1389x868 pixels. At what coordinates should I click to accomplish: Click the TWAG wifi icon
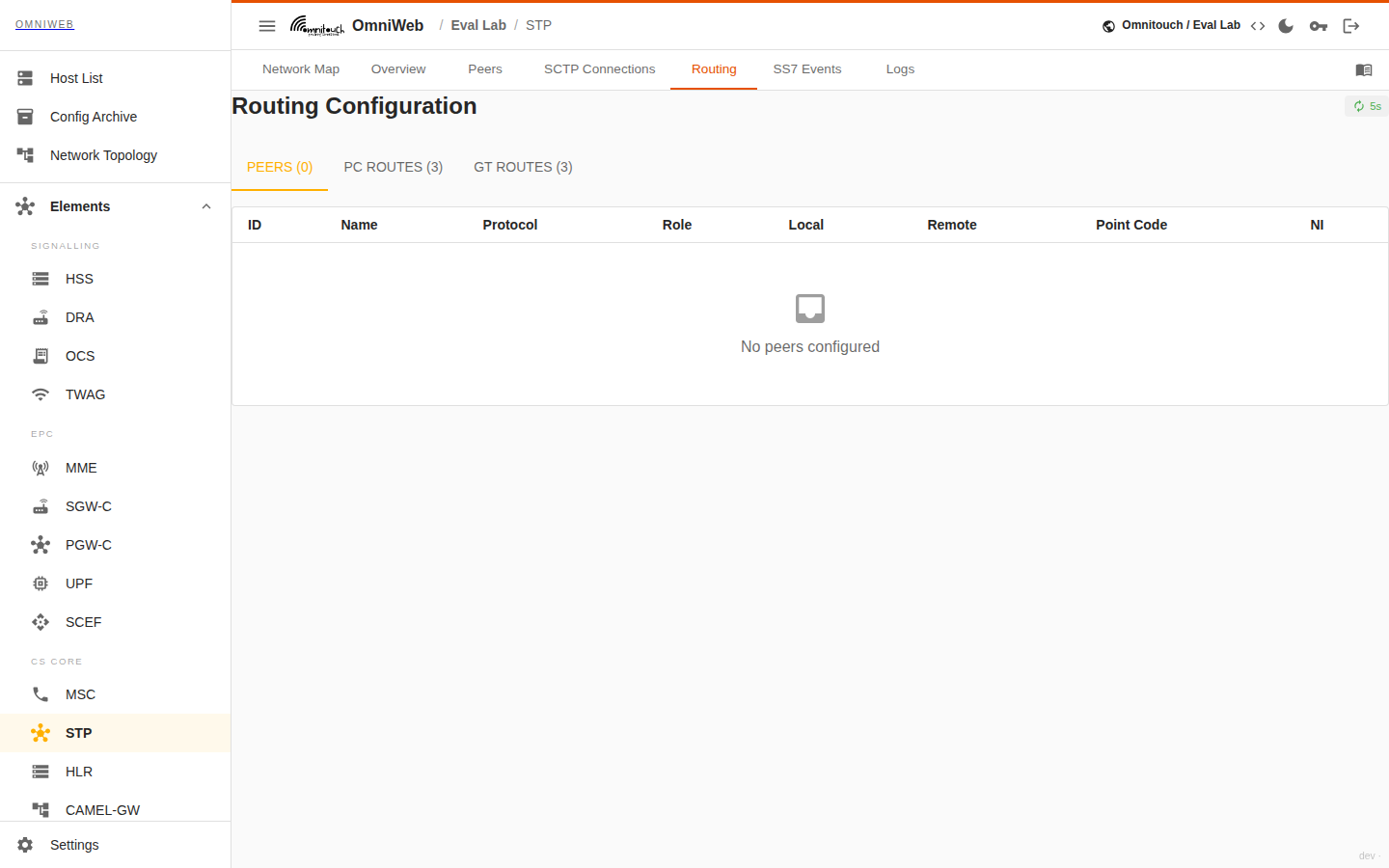click(x=41, y=394)
